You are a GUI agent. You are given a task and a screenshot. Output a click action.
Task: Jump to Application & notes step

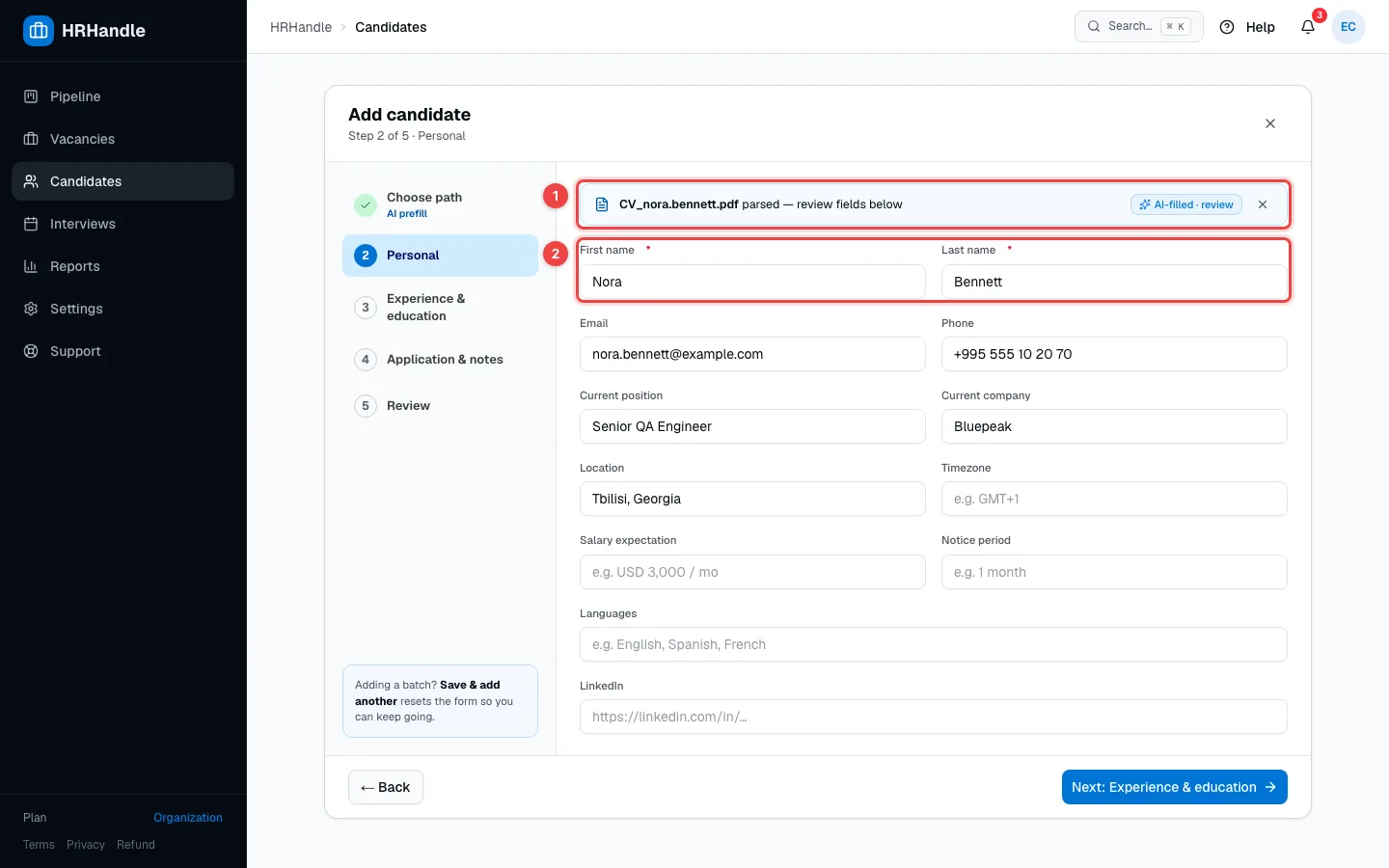point(440,360)
